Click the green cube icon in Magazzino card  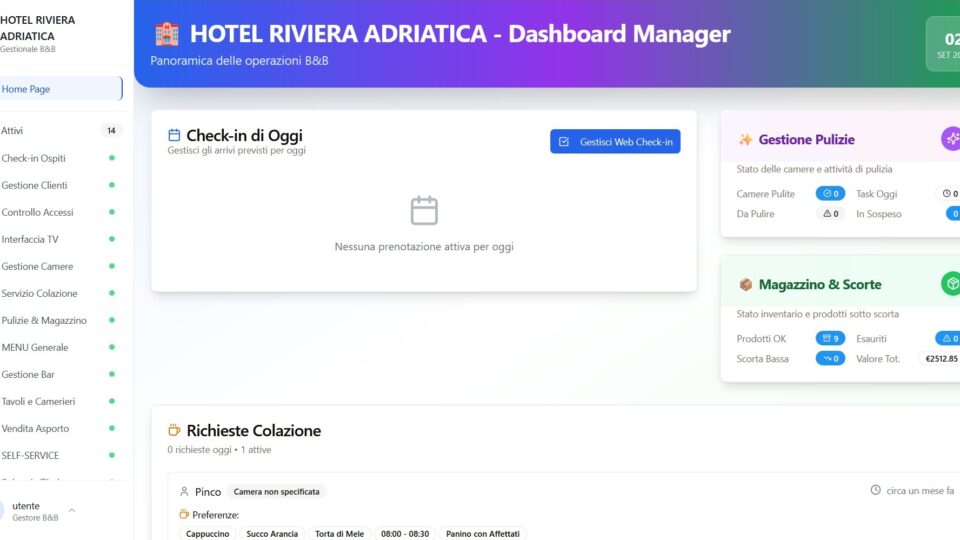click(951, 284)
